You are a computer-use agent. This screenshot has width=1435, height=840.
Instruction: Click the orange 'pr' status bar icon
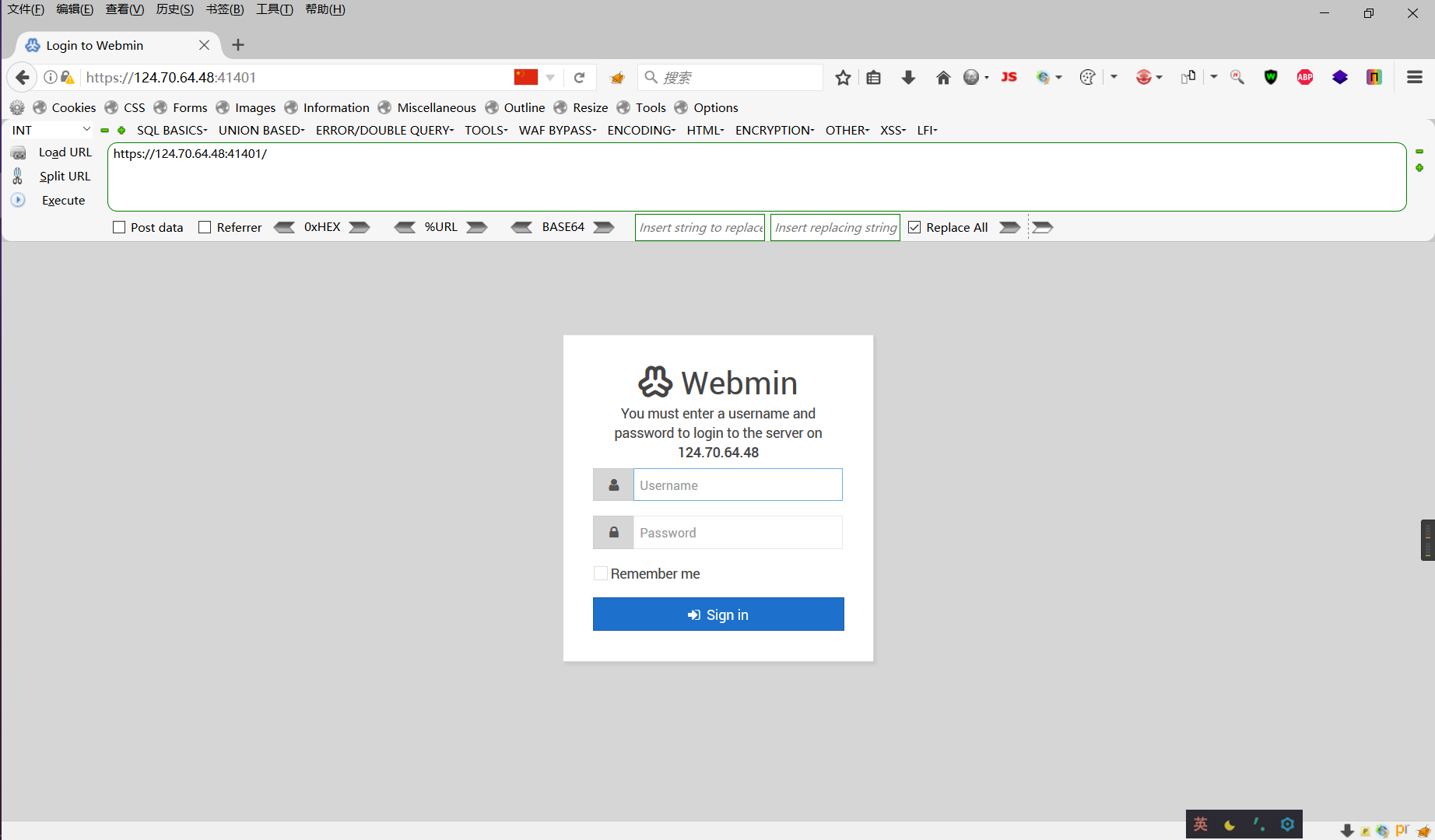[1402, 830]
